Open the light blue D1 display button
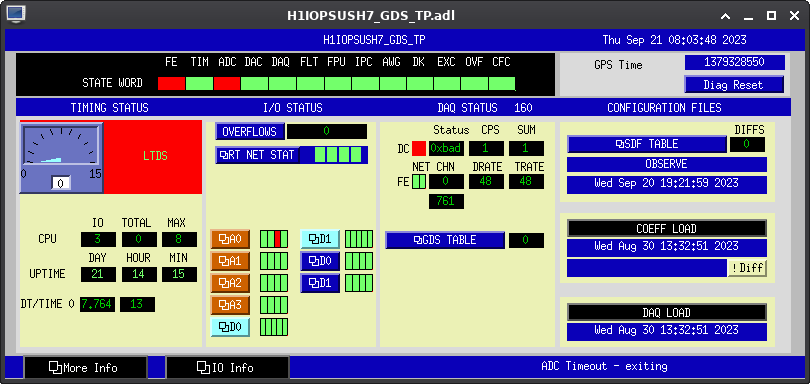810x384 pixels. [320, 239]
